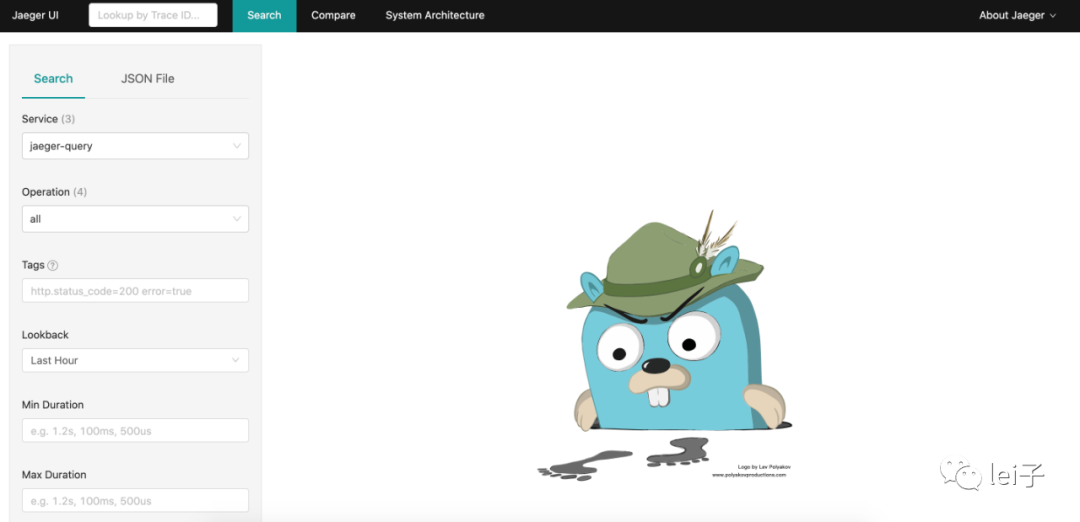Click the Tags help question-mark icon

[53, 265]
